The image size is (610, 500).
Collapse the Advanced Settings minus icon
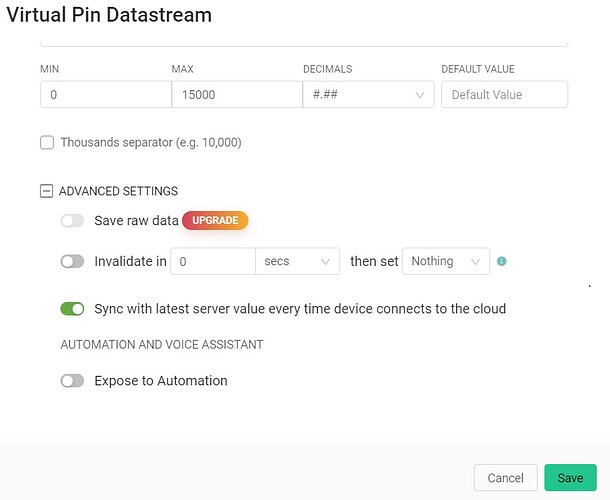[47, 191]
